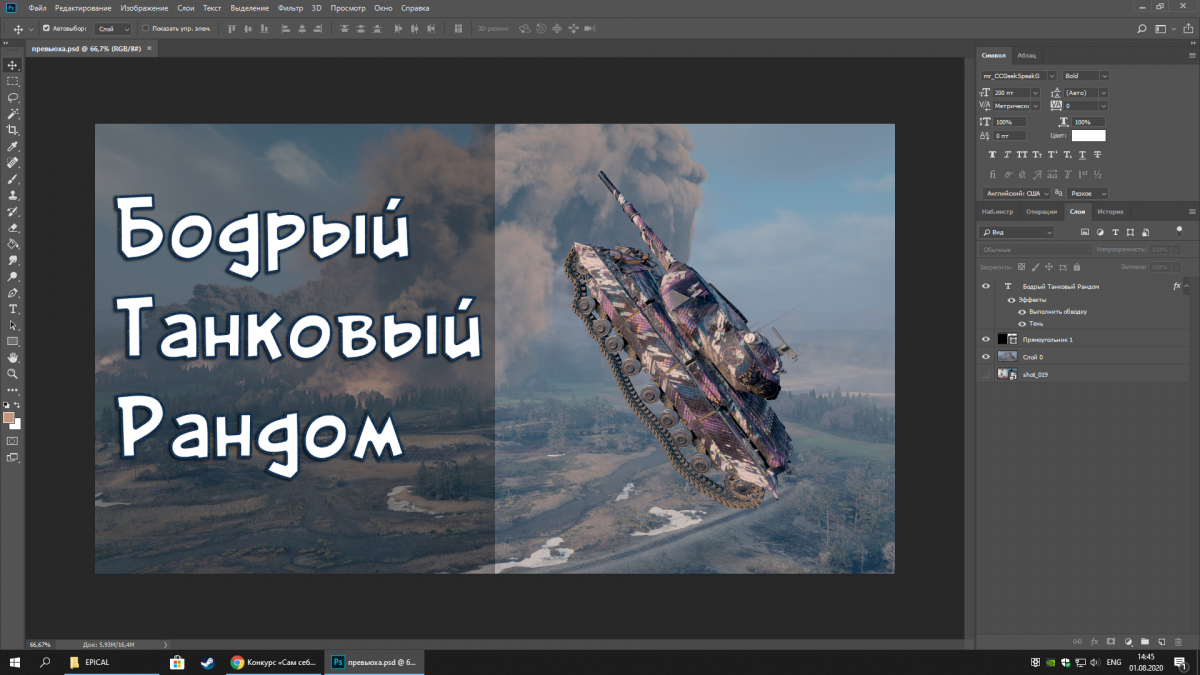Image resolution: width=1200 pixels, height=675 pixels.
Task: Click the white text color swatch
Action: tap(1088, 135)
